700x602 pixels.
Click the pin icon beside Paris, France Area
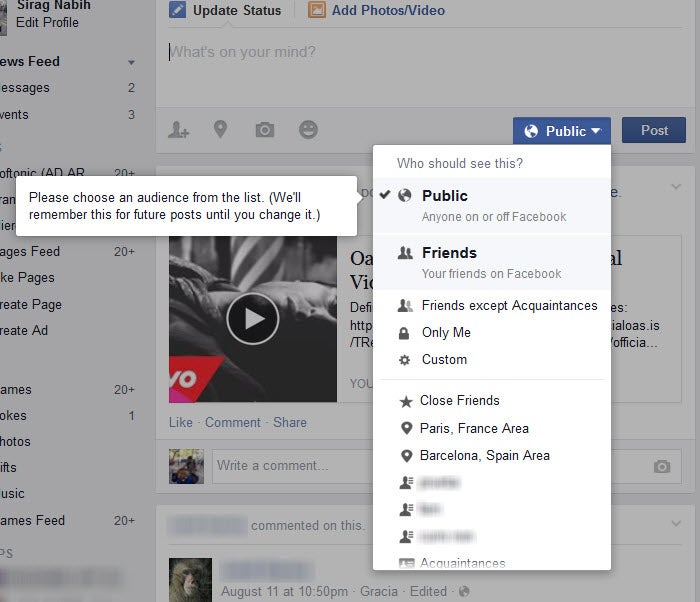pyautogui.click(x=406, y=428)
